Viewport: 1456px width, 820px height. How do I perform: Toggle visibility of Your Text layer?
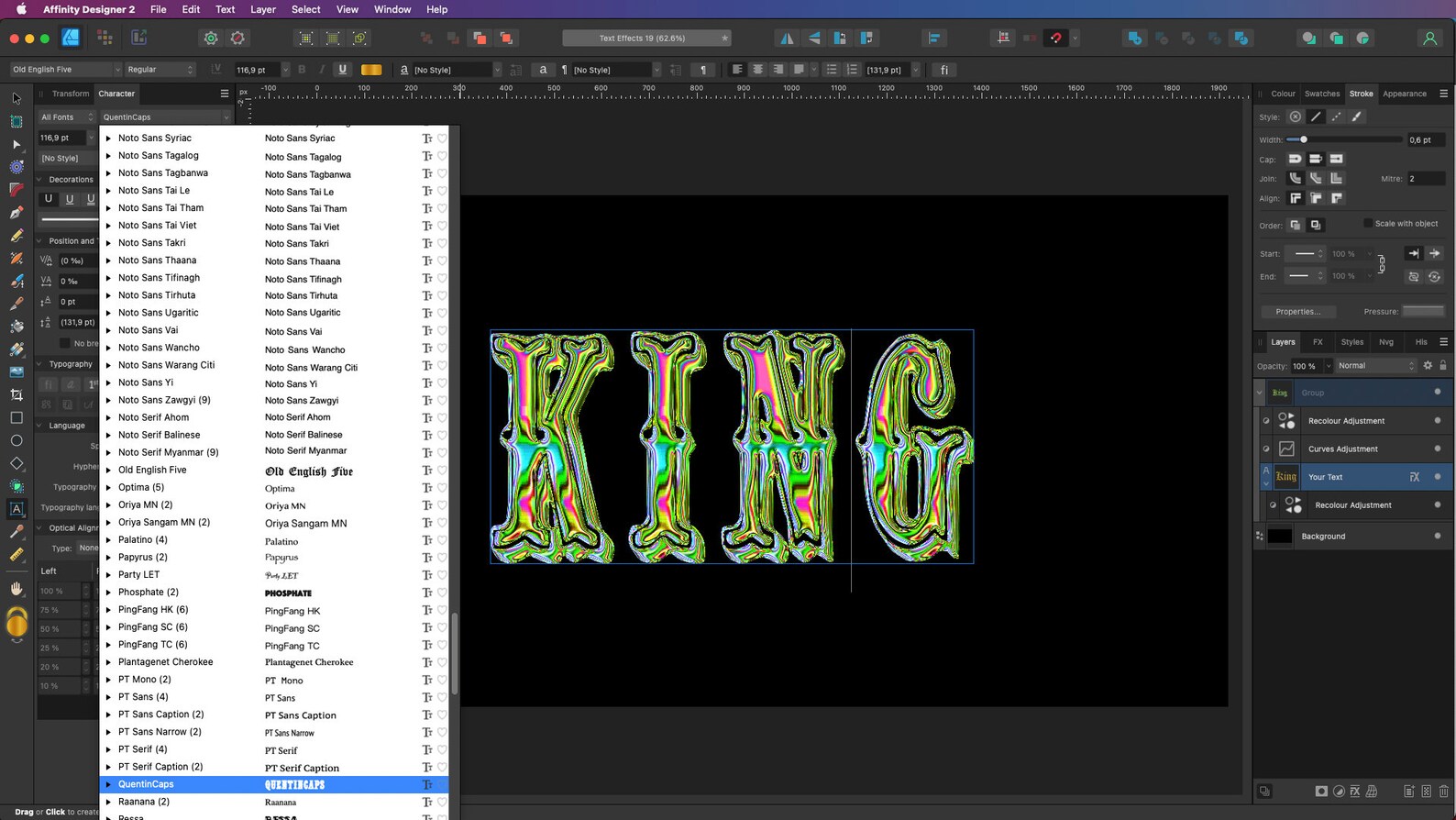point(1437,477)
